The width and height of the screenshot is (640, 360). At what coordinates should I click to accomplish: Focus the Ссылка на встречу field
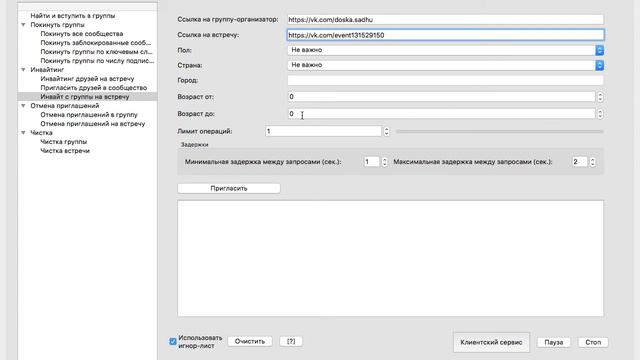(445, 35)
